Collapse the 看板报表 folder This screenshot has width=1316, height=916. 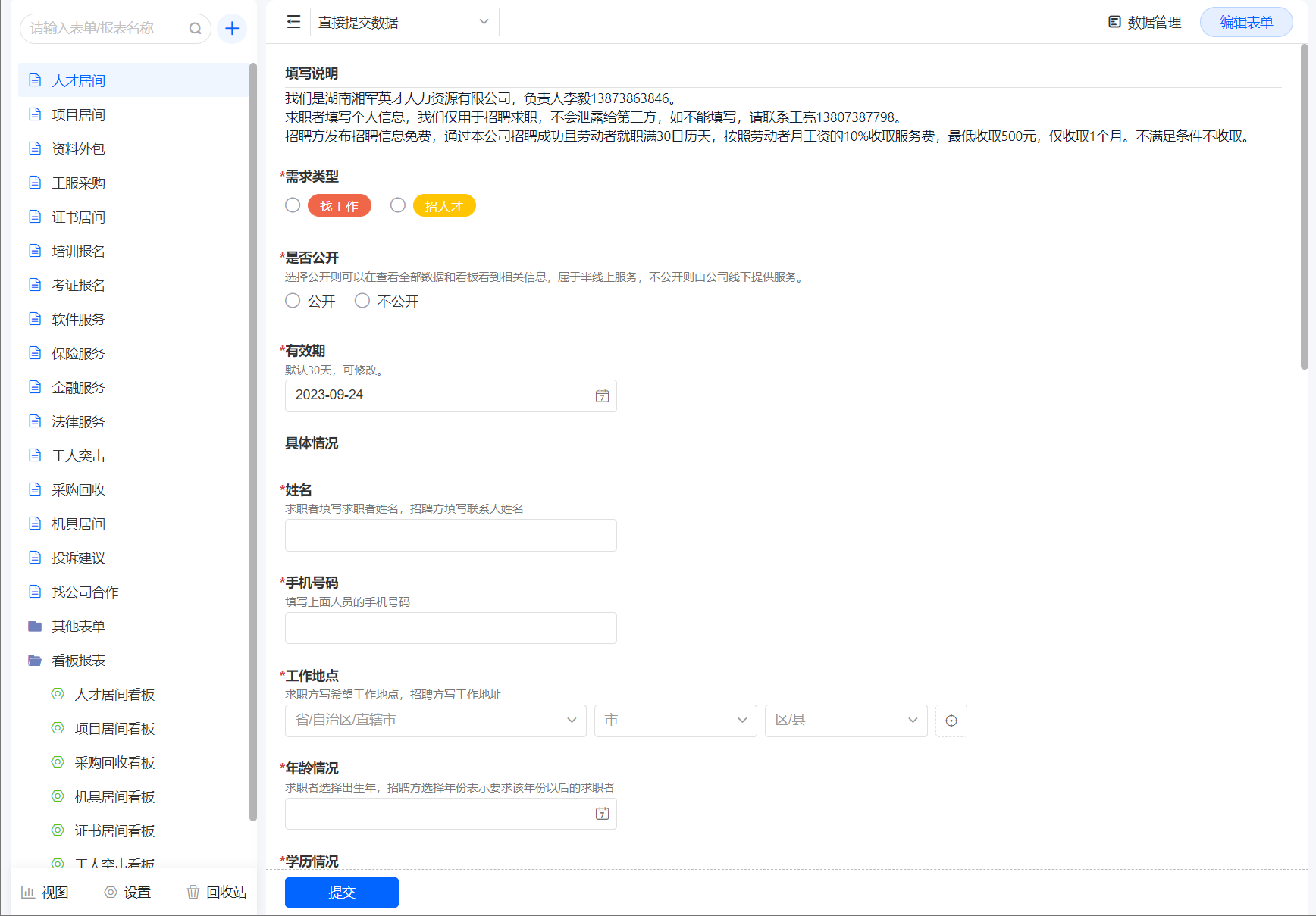(x=78, y=660)
